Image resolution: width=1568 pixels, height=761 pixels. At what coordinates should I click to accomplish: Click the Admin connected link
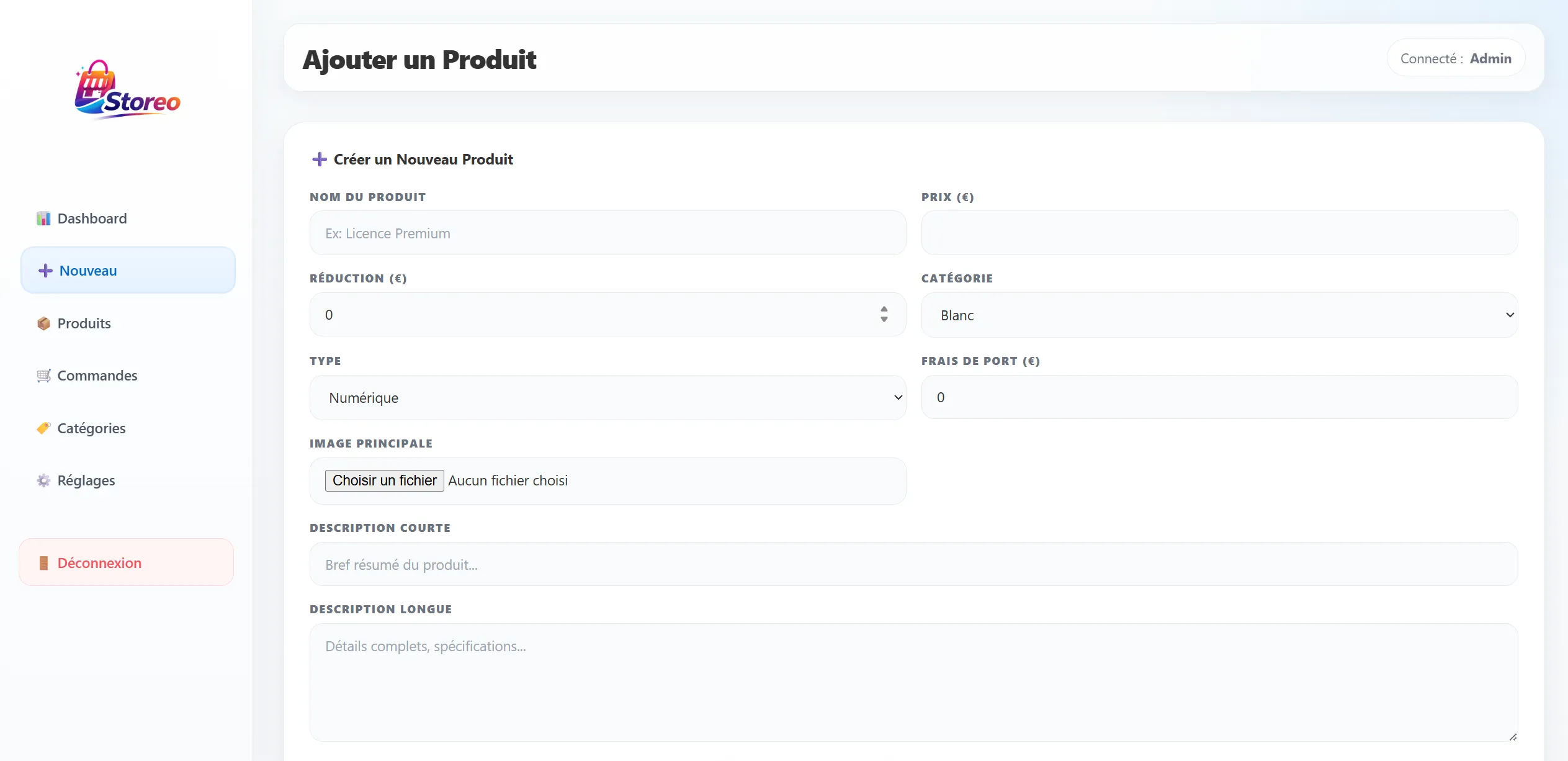pos(1490,58)
